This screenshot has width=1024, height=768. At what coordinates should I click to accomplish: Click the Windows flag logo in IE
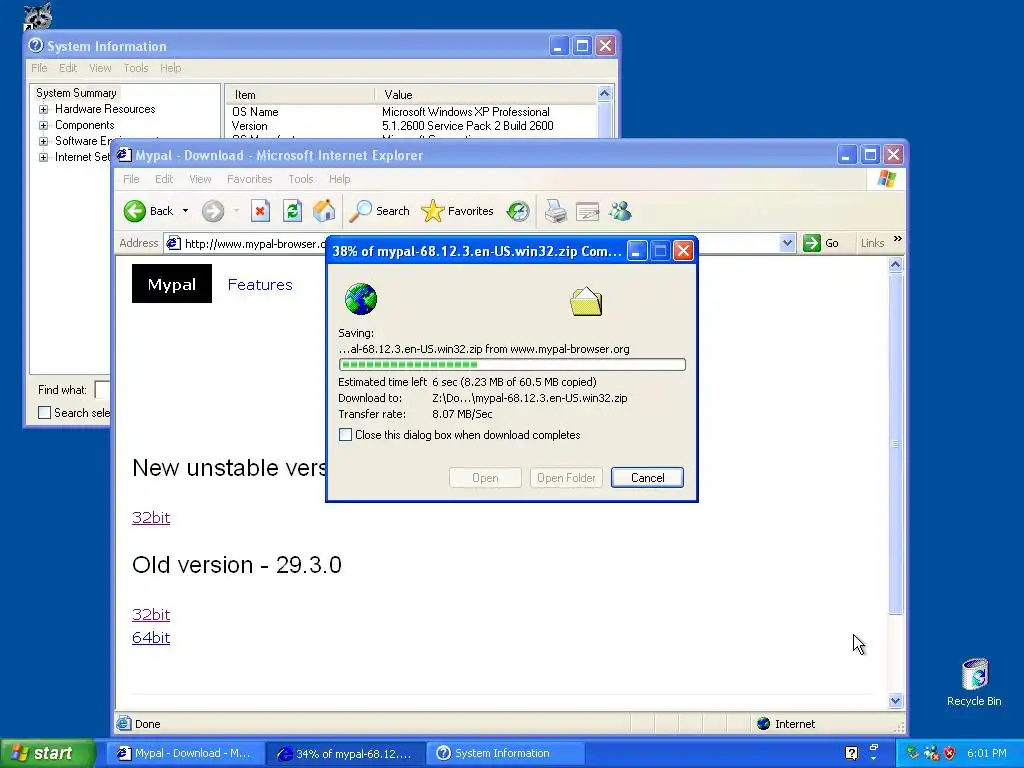point(887,178)
